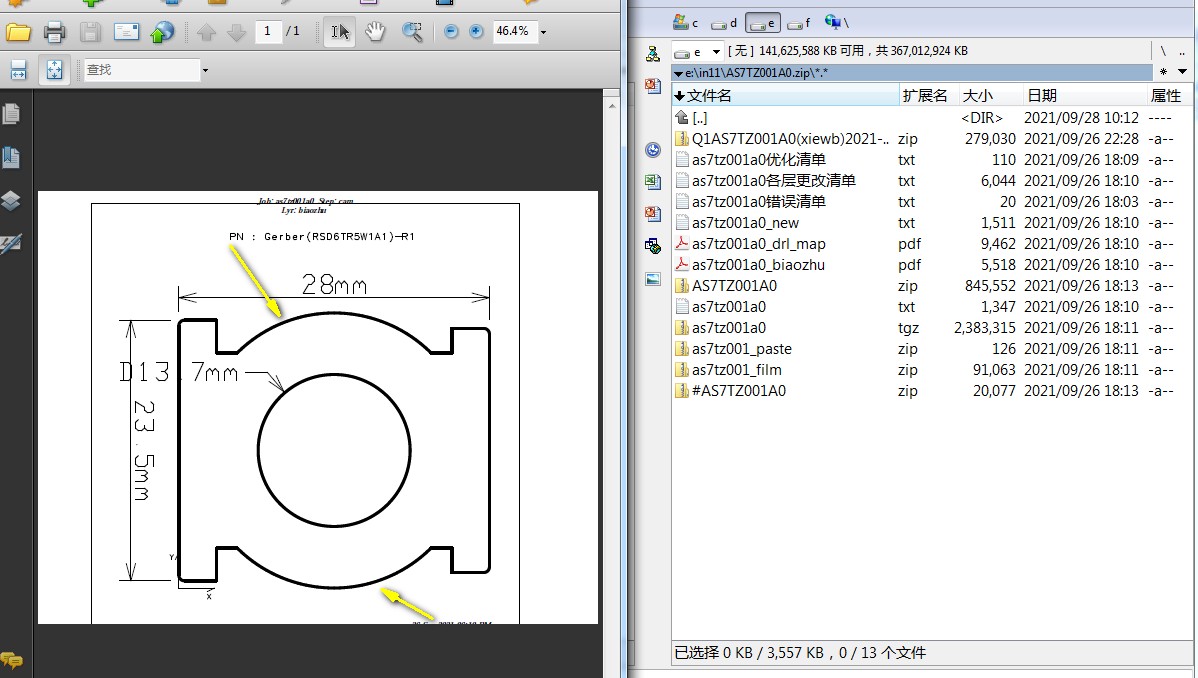
Task: Print the PDF document
Action: coord(54,32)
